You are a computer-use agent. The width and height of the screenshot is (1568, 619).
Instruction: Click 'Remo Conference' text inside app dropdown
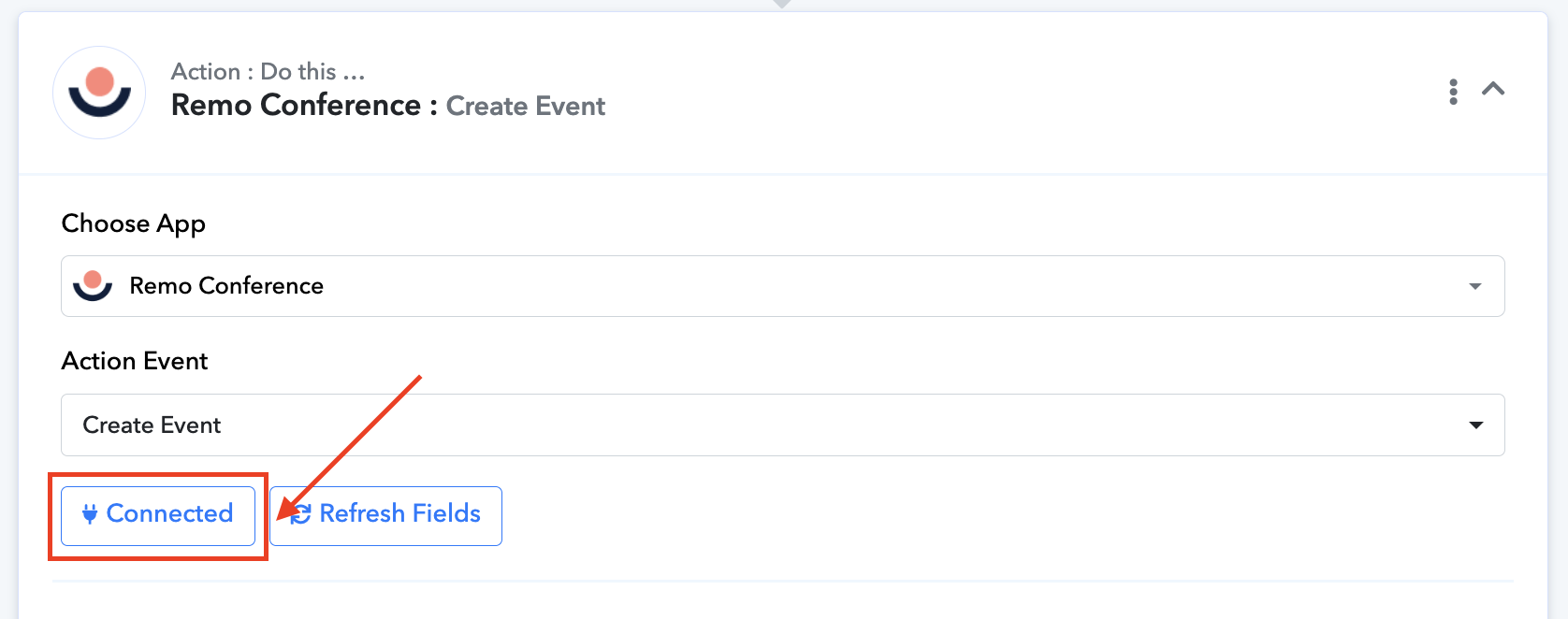(x=226, y=286)
